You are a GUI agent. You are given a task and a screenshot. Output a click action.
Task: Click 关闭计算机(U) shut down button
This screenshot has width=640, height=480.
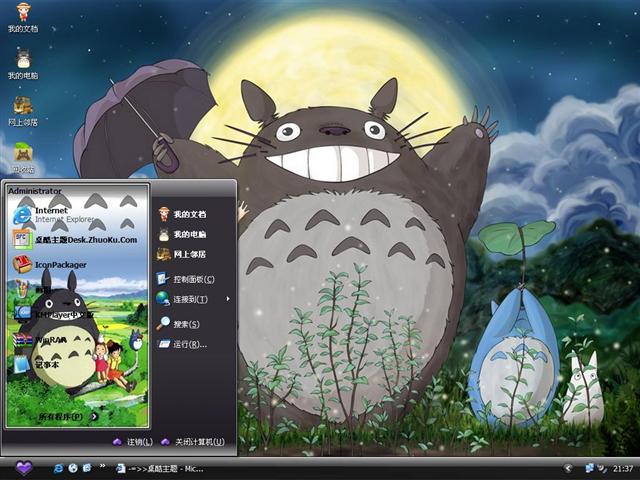pos(193,442)
